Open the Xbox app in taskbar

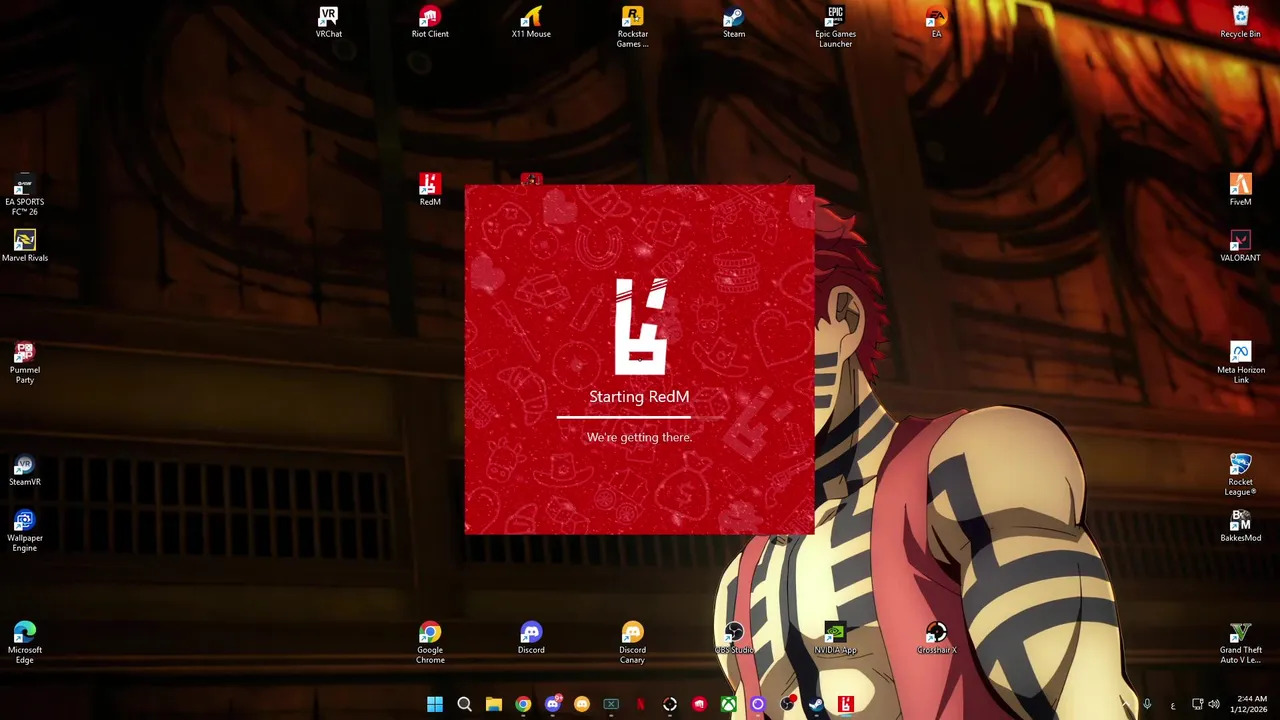[729, 704]
